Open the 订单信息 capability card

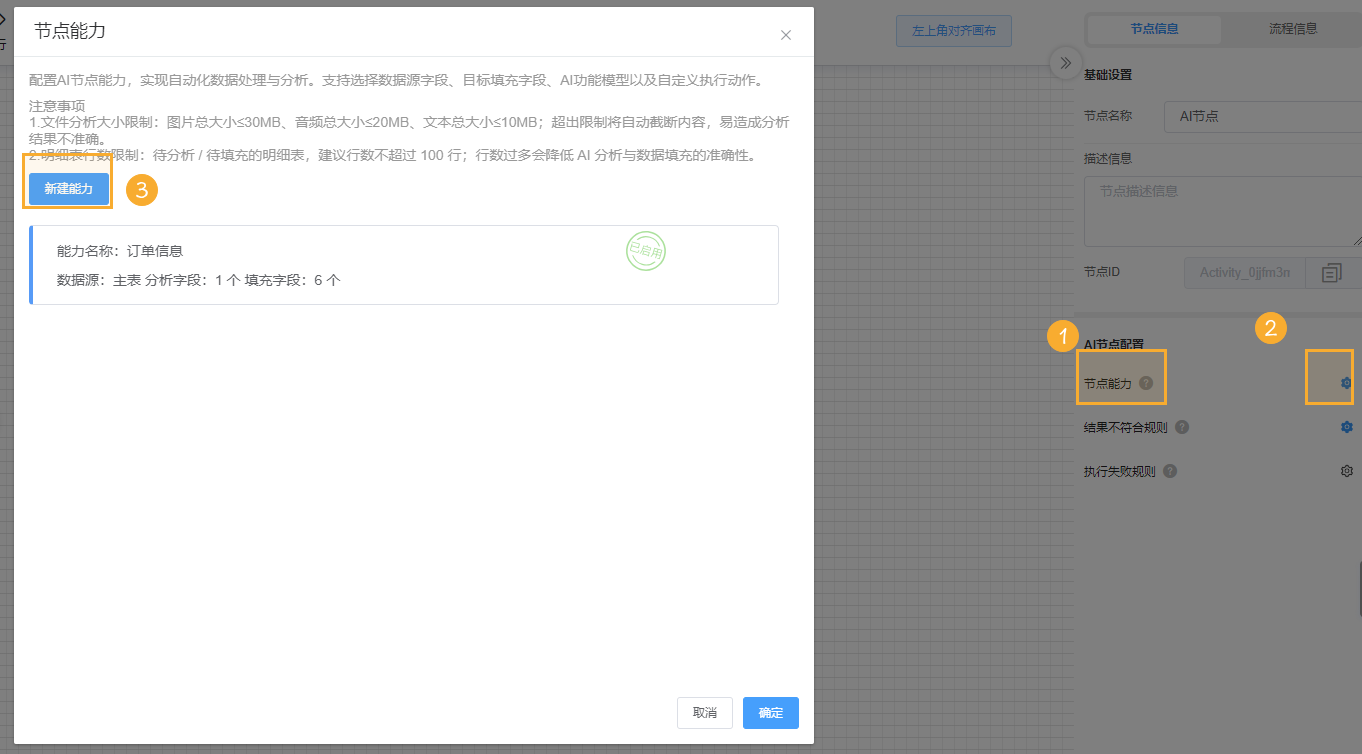point(404,265)
